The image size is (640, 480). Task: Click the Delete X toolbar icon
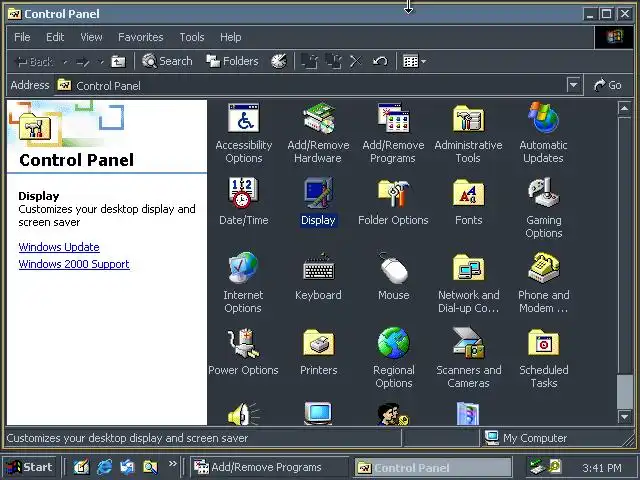click(x=356, y=61)
